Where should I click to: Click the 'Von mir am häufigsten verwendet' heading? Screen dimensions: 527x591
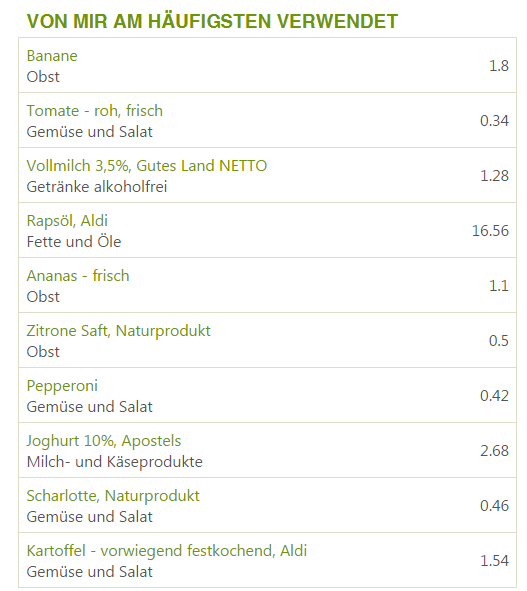(x=212, y=21)
